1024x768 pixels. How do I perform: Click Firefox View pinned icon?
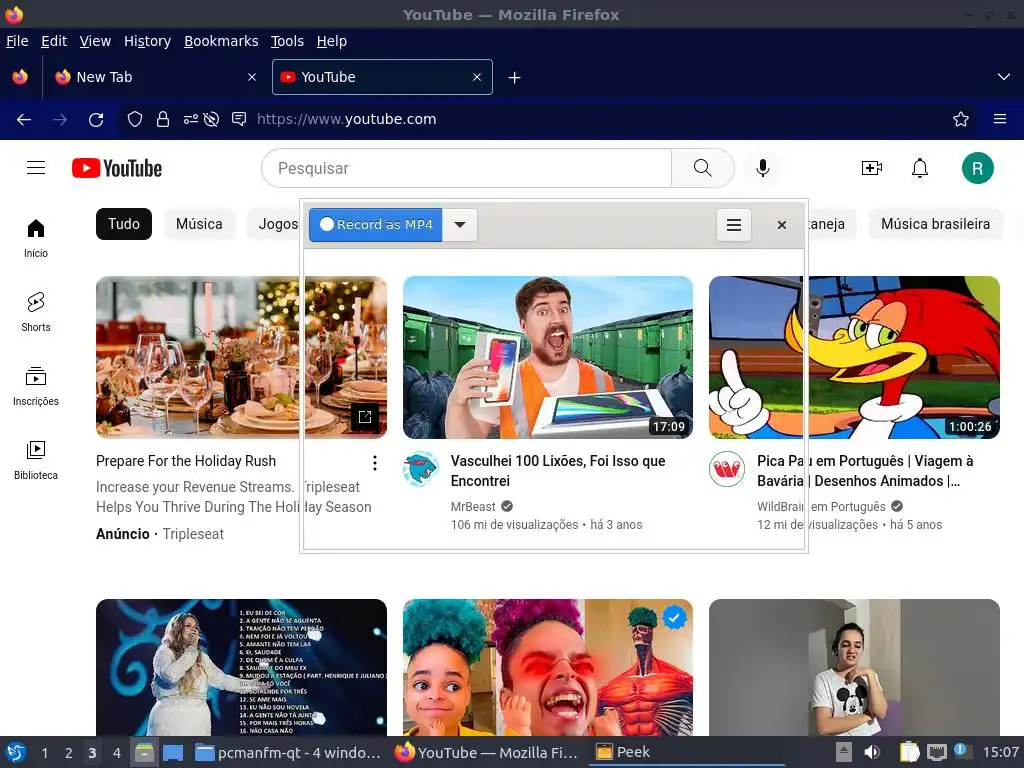20,77
